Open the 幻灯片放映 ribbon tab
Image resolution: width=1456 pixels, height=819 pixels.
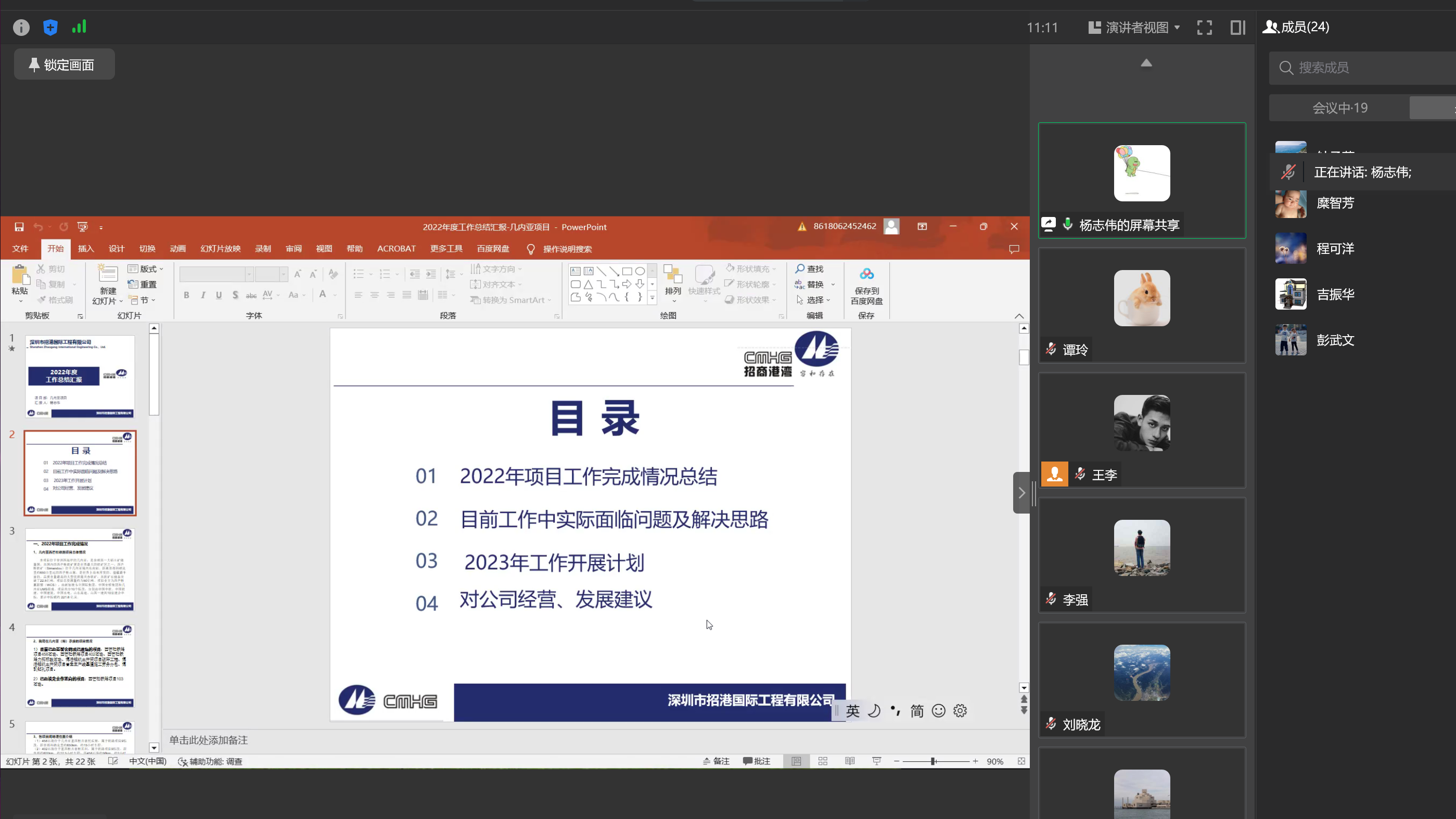pos(221,249)
